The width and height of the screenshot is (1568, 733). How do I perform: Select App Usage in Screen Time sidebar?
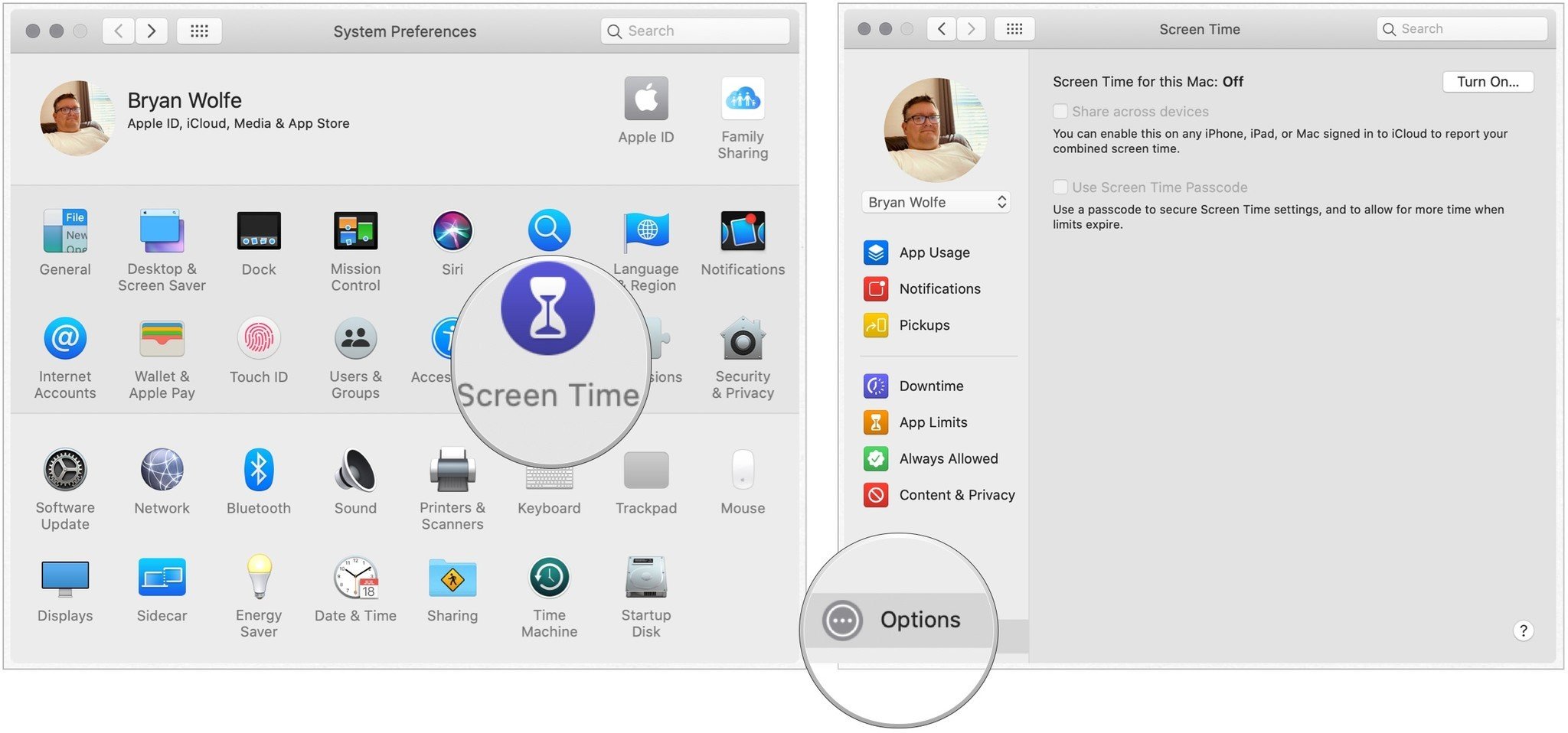[x=916, y=252]
